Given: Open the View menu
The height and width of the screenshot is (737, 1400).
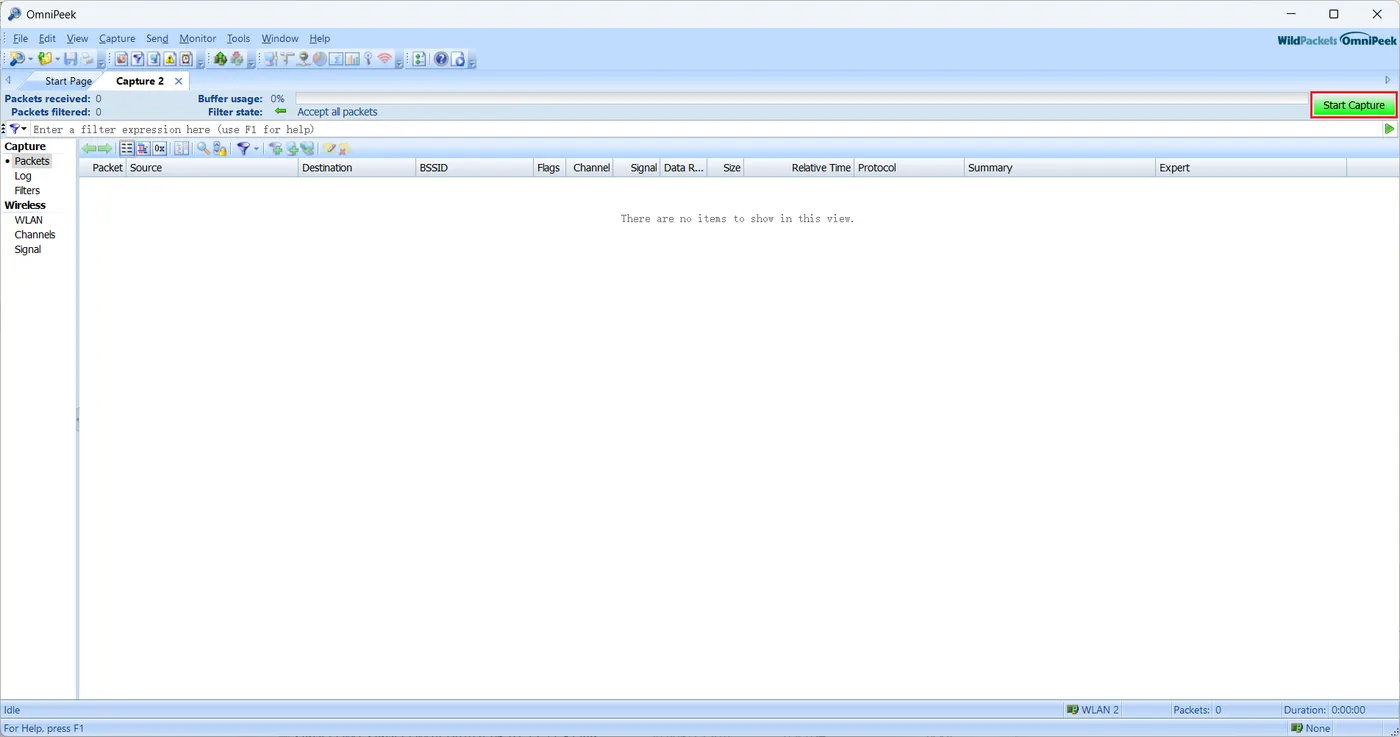Looking at the screenshot, I should 77,39.
